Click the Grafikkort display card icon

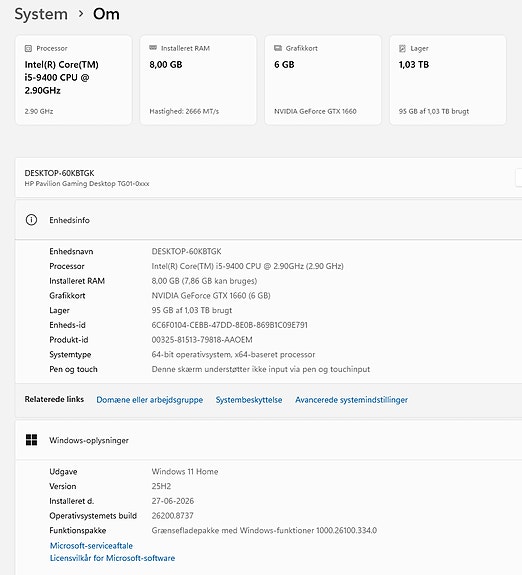(278, 48)
